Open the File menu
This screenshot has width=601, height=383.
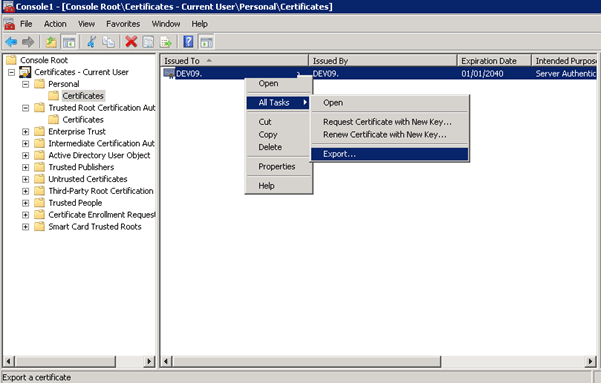[26, 24]
